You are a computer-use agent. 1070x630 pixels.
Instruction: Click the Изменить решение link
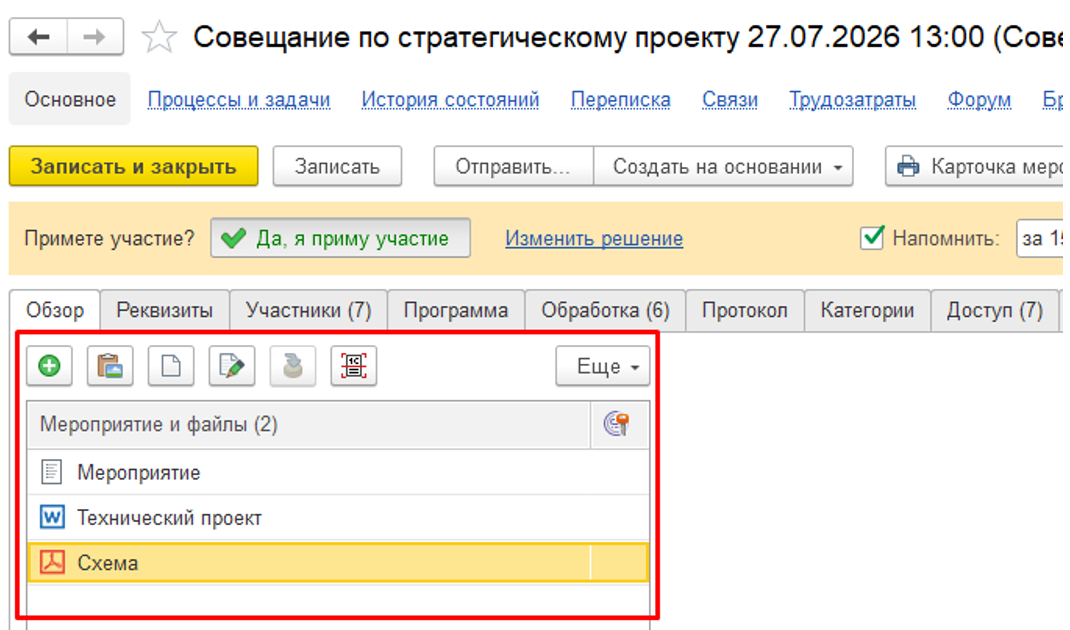tap(594, 238)
